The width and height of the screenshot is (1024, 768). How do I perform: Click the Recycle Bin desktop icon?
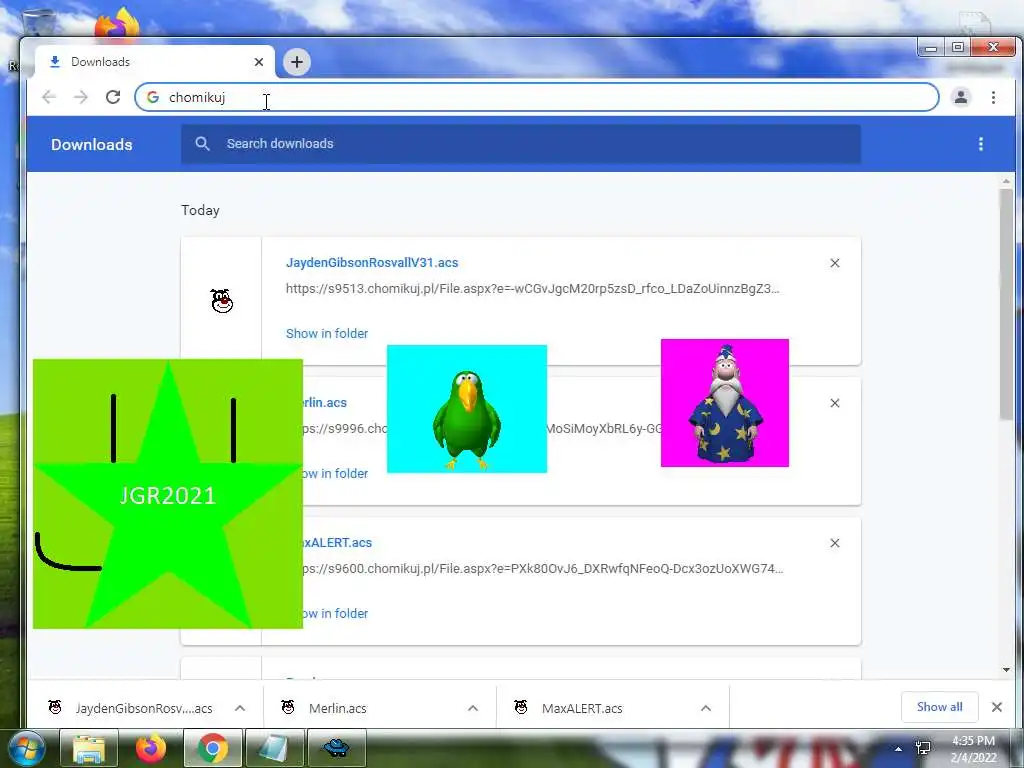(x=39, y=23)
